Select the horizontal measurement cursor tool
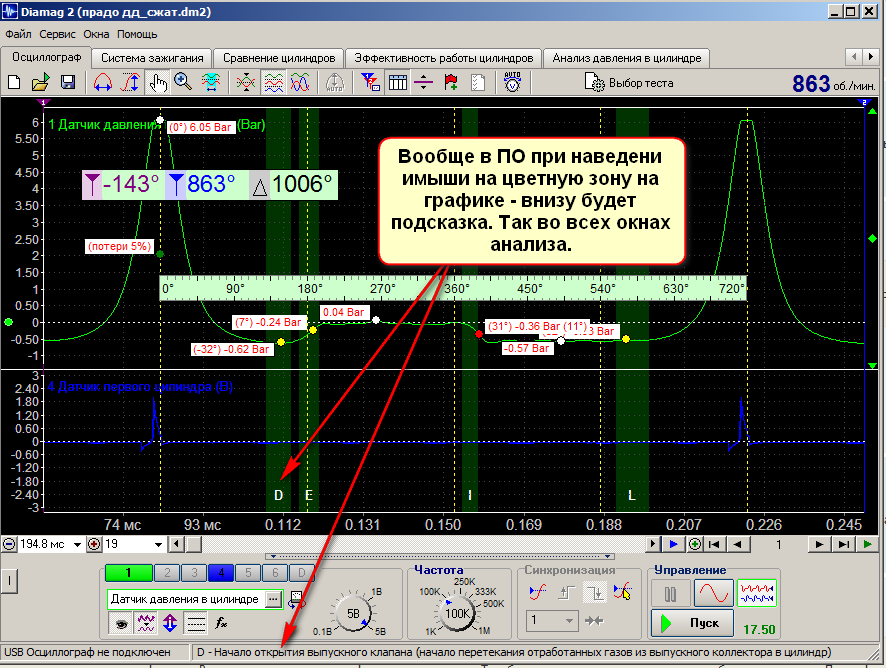 tap(103, 83)
